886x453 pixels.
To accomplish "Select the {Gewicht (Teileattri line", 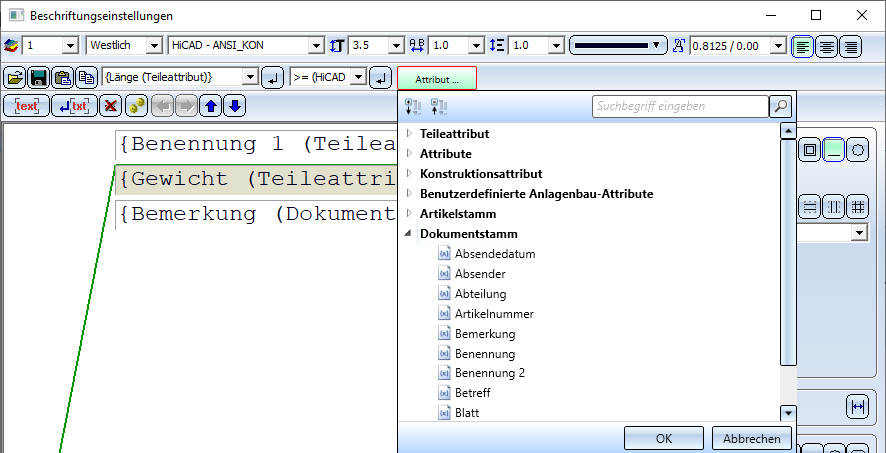I will (x=257, y=180).
